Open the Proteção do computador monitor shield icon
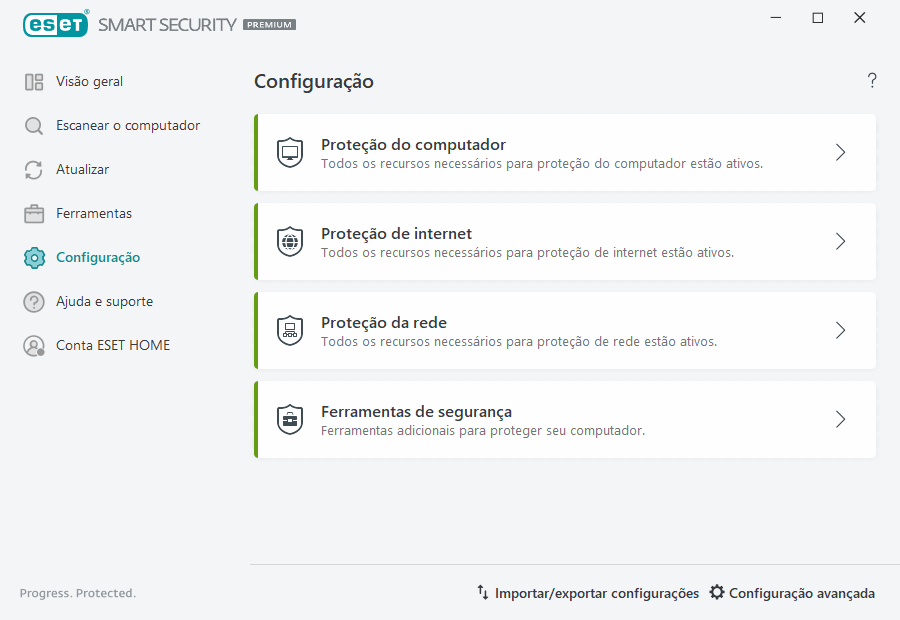Image resolution: width=900 pixels, height=620 pixels. tap(289, 151)
